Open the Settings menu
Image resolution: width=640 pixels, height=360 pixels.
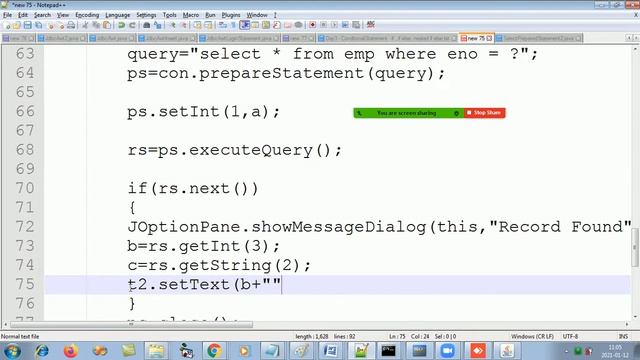point(146,15)
